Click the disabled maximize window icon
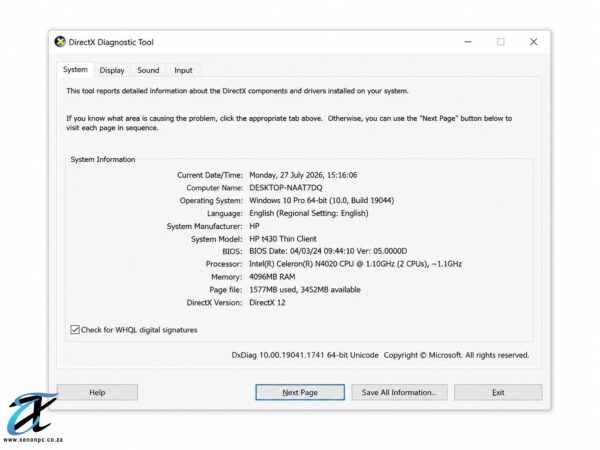This screenshot has height=450, width=600. click(501, 42)
